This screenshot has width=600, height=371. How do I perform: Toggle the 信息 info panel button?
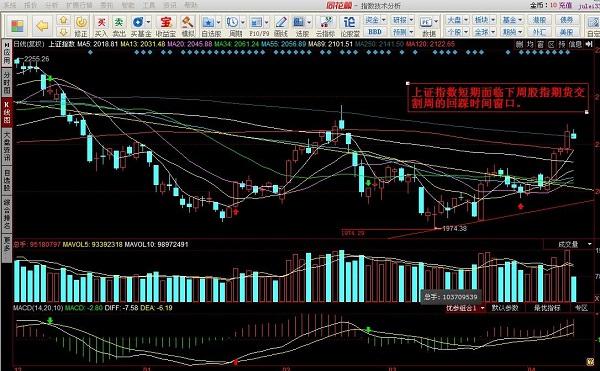(575, 45)
